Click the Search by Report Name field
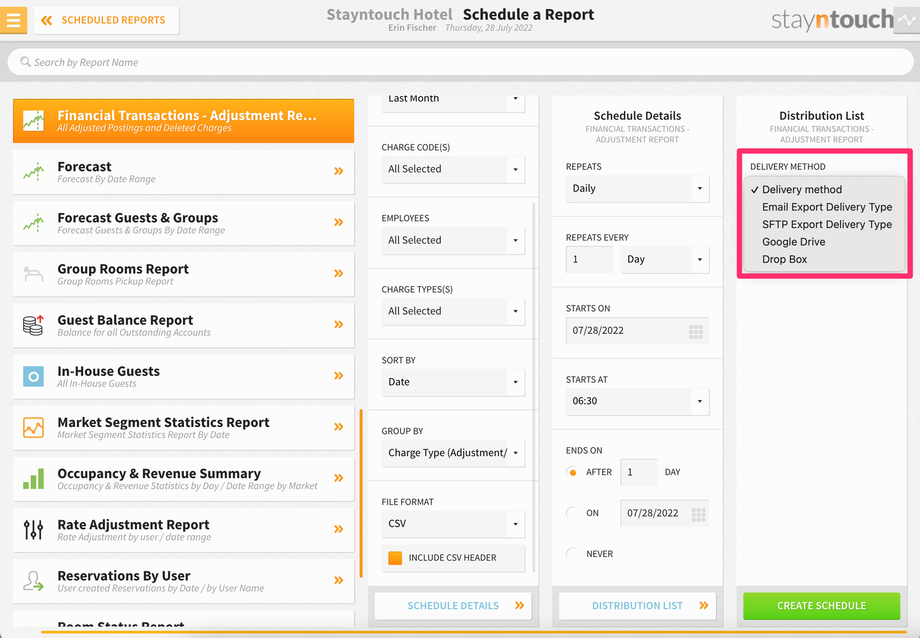The image size is (920, 638). (461, 62)
